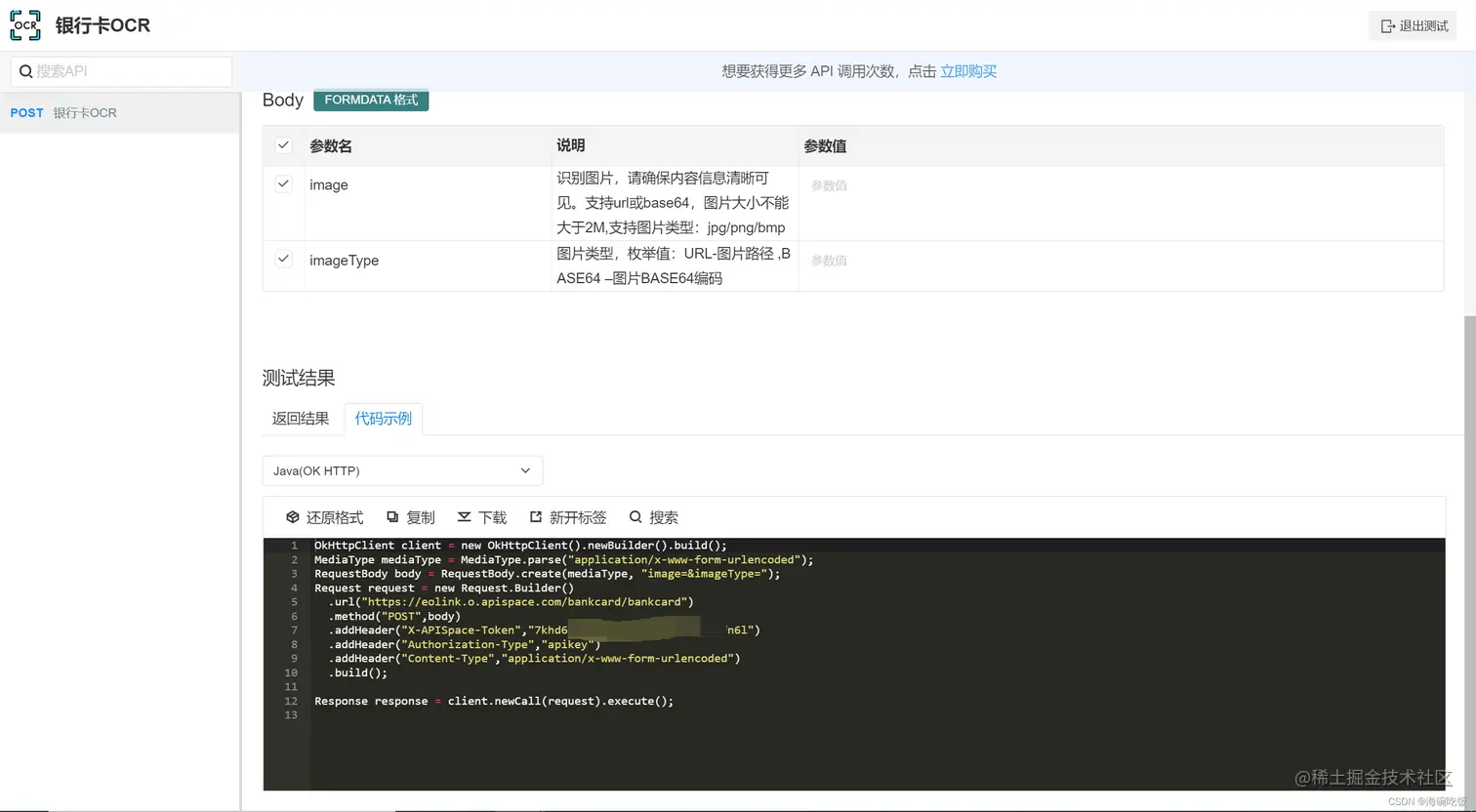Click the 银行卡OCR logo icon

(x=25, y=25)
